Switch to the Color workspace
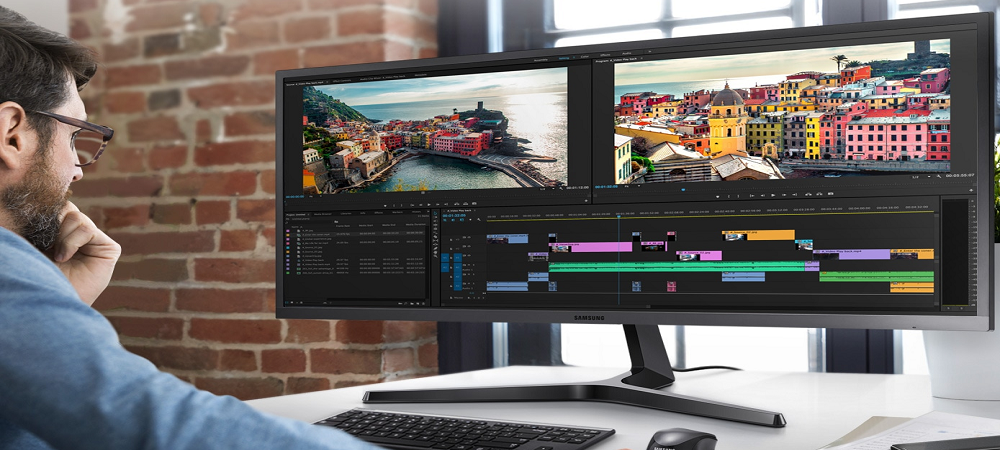1000x450 pixels. 584,56
